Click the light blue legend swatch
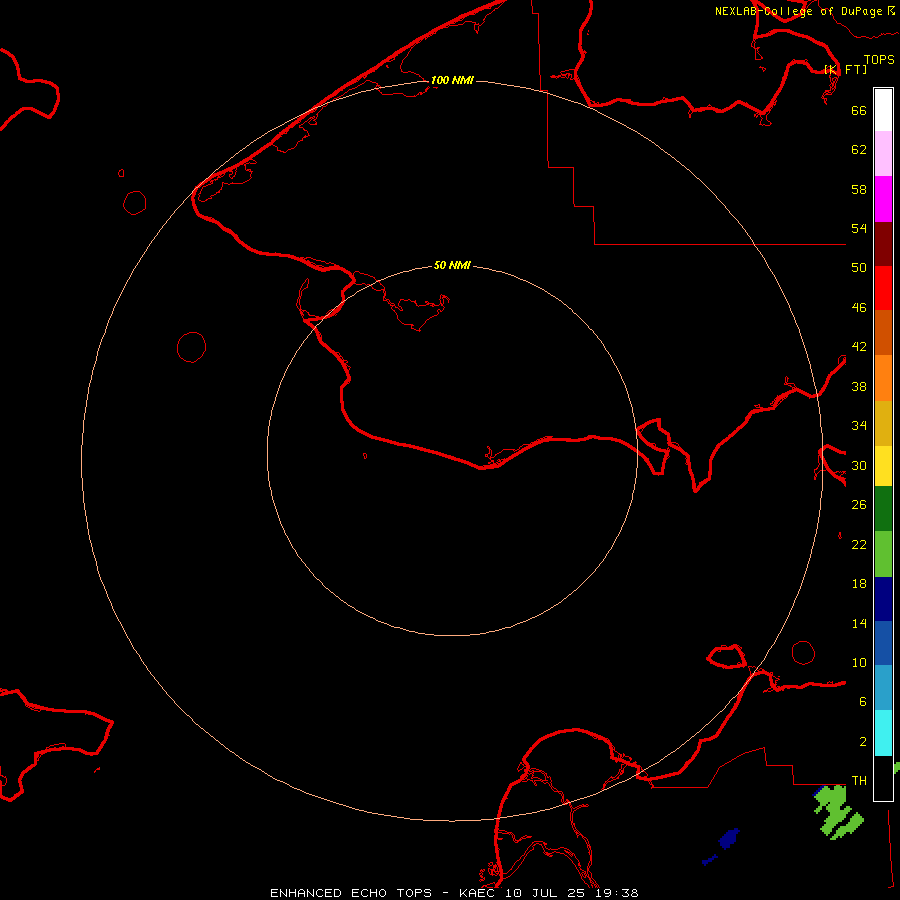 point(883,687)
